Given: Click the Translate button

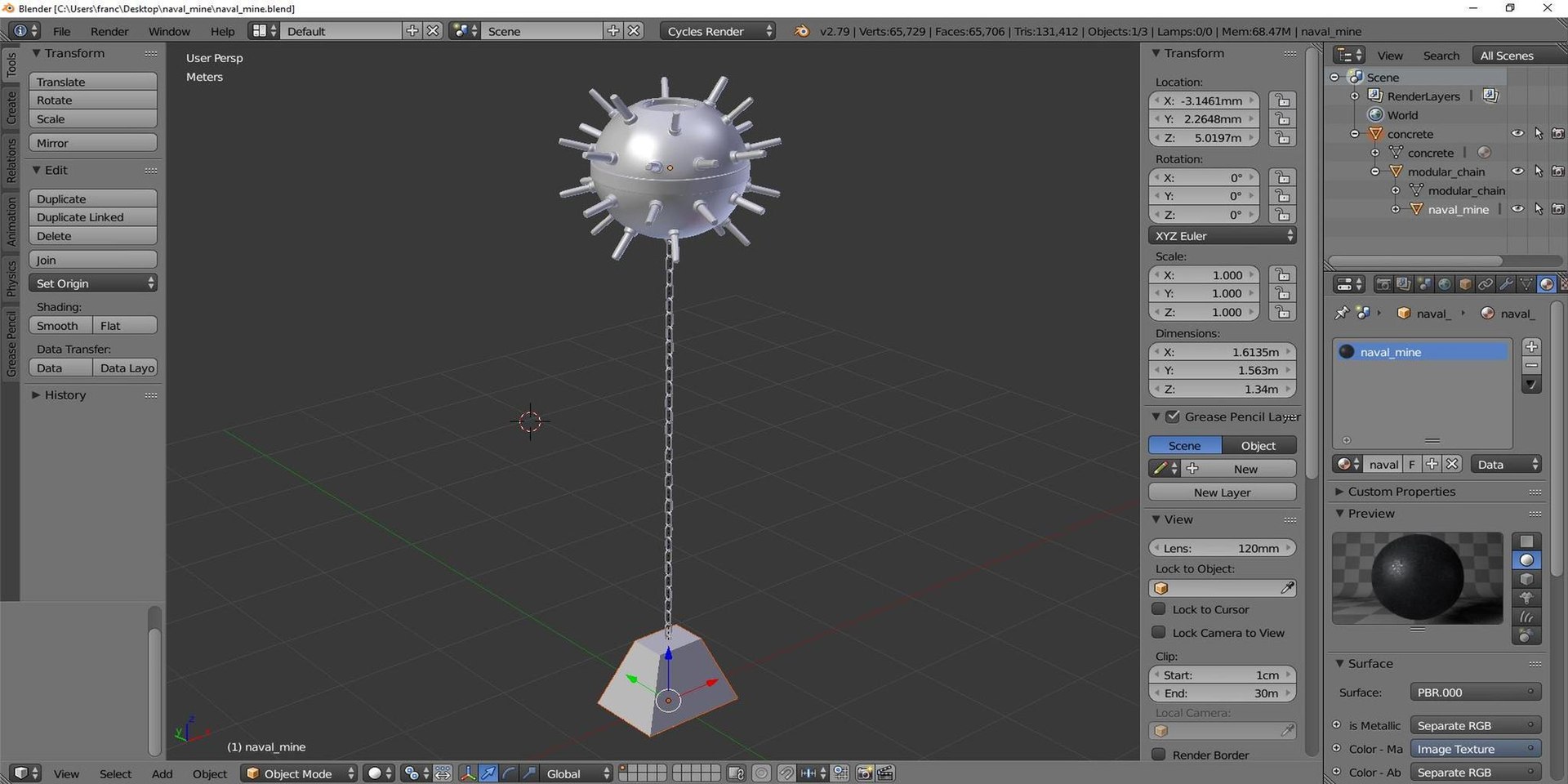Looking at the screenshot, I should pos(93,82).
